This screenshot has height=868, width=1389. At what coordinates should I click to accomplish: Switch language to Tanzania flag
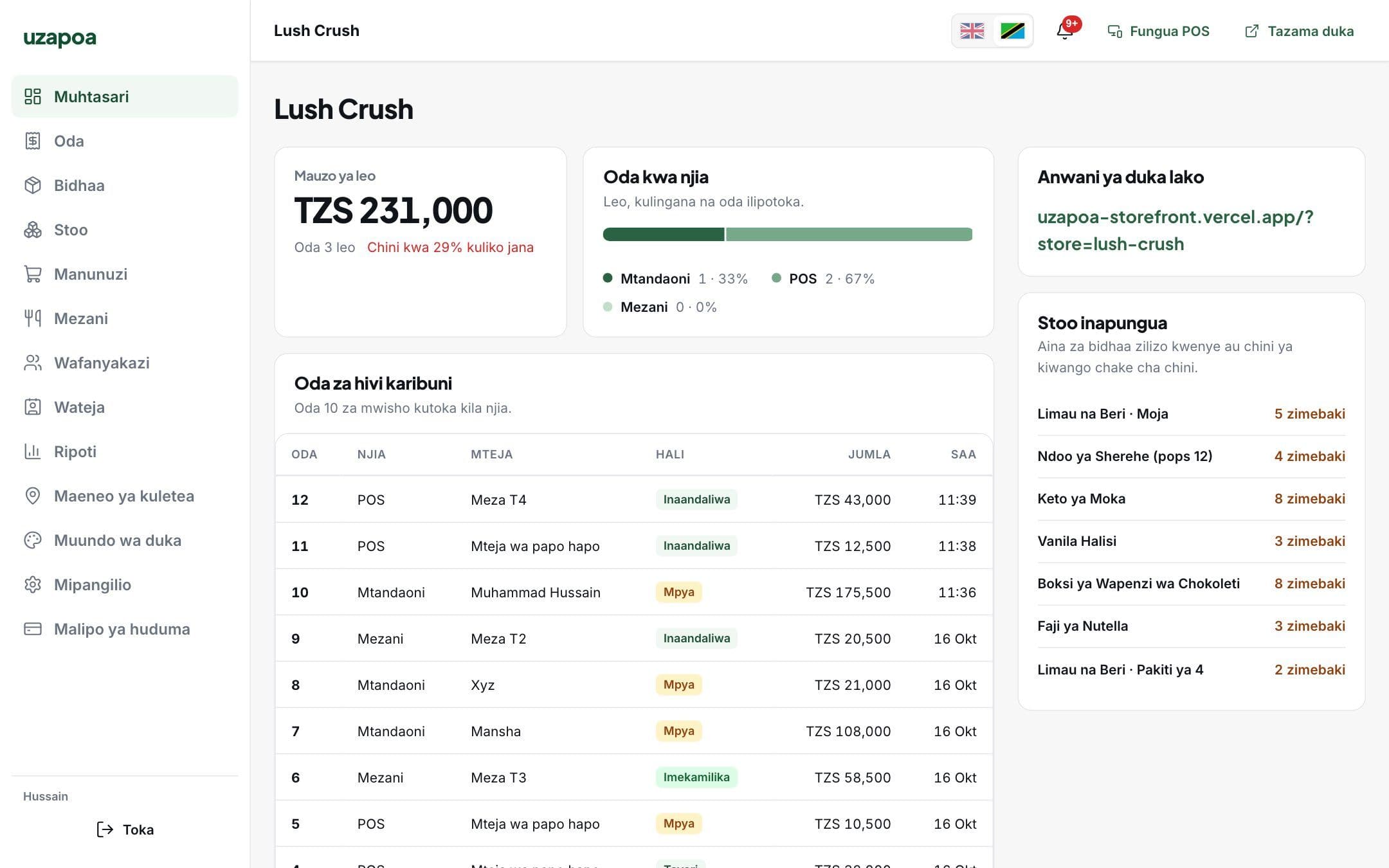1012,31
